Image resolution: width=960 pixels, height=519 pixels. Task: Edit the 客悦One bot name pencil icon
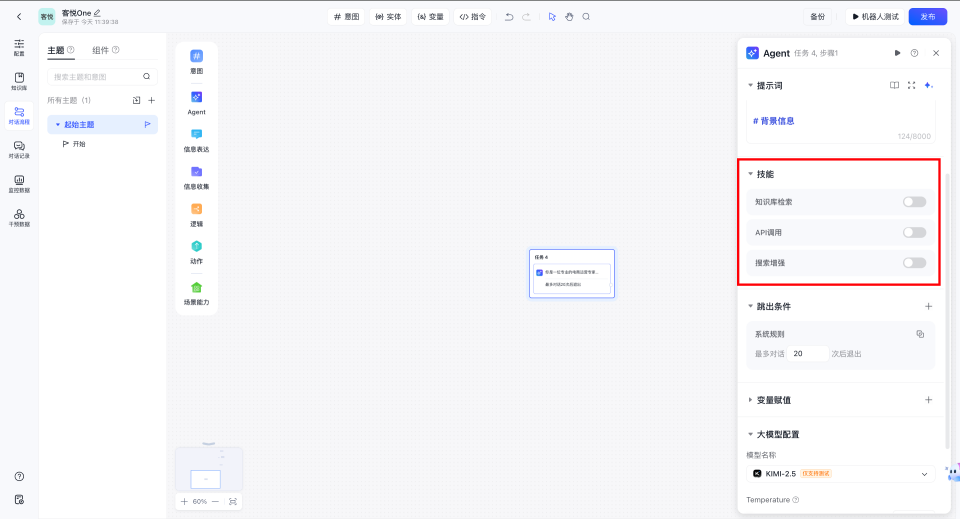97,12
